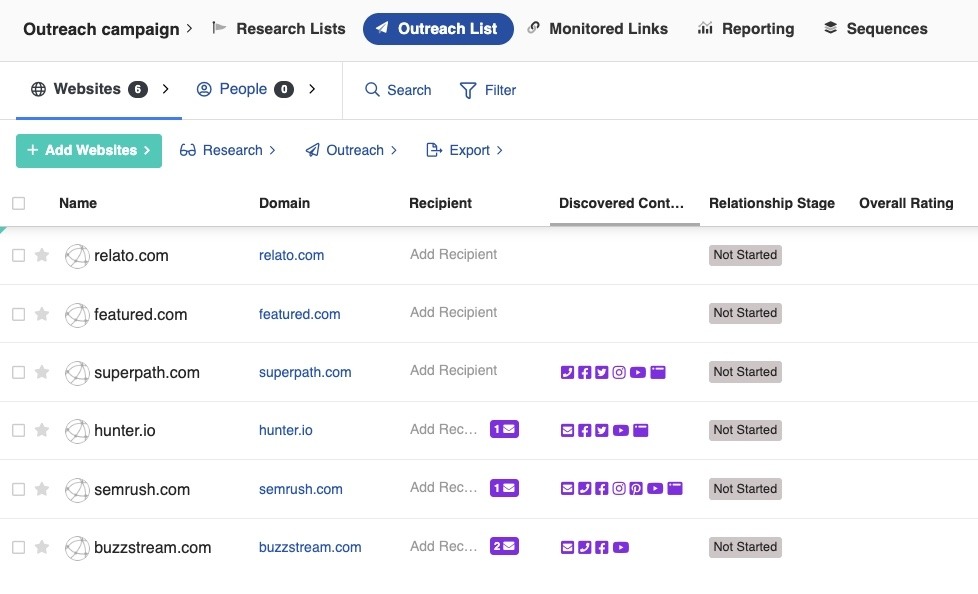Expand the Research dropdown

click(228, 150)
